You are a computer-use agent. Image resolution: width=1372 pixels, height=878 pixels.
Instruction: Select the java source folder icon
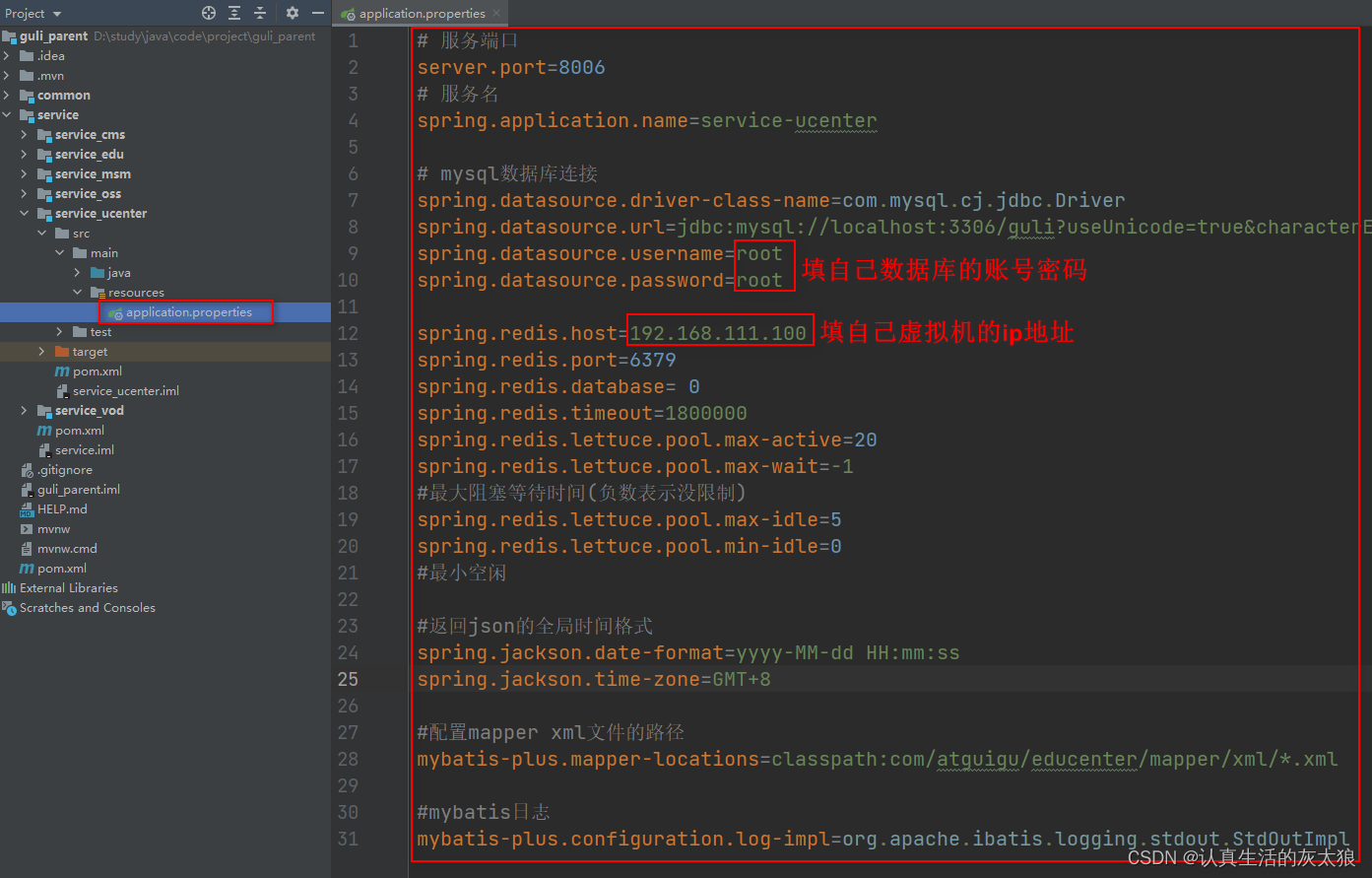pyautogui.click(x=98, y=273)
